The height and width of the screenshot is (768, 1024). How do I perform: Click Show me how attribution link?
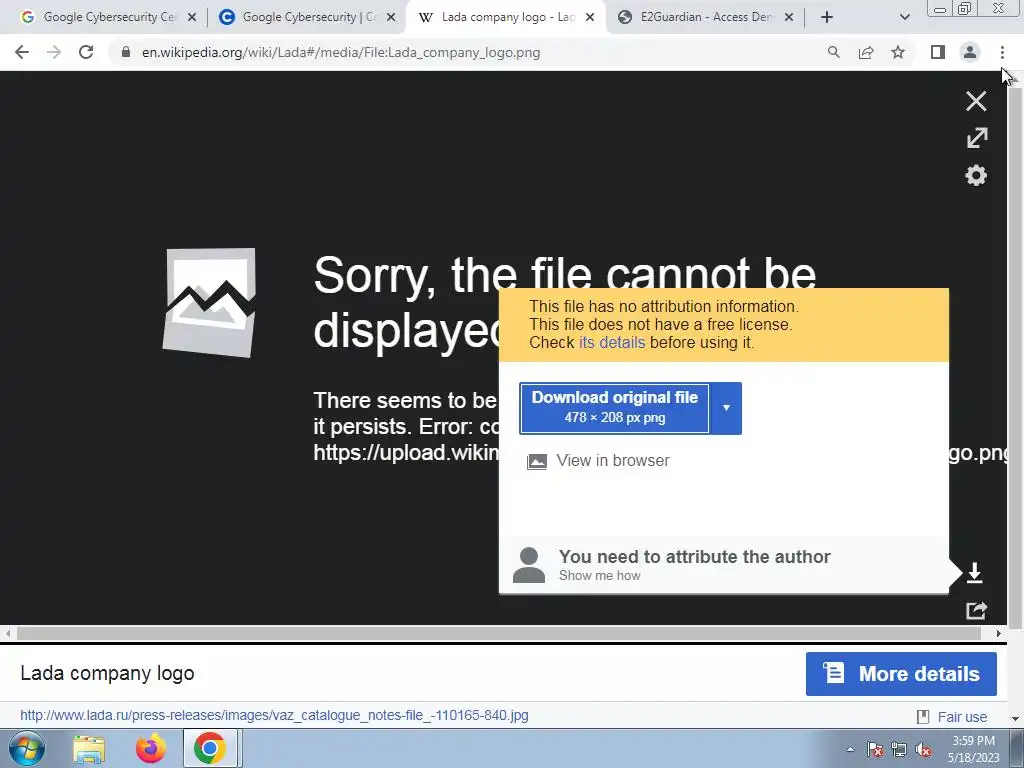(600, 575)
